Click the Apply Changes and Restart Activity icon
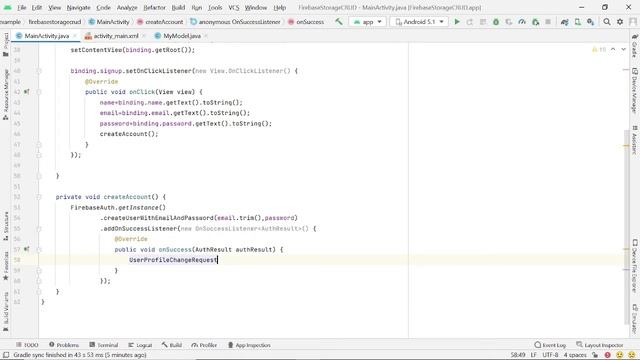640x360 pixels. (x=470, y=22)
